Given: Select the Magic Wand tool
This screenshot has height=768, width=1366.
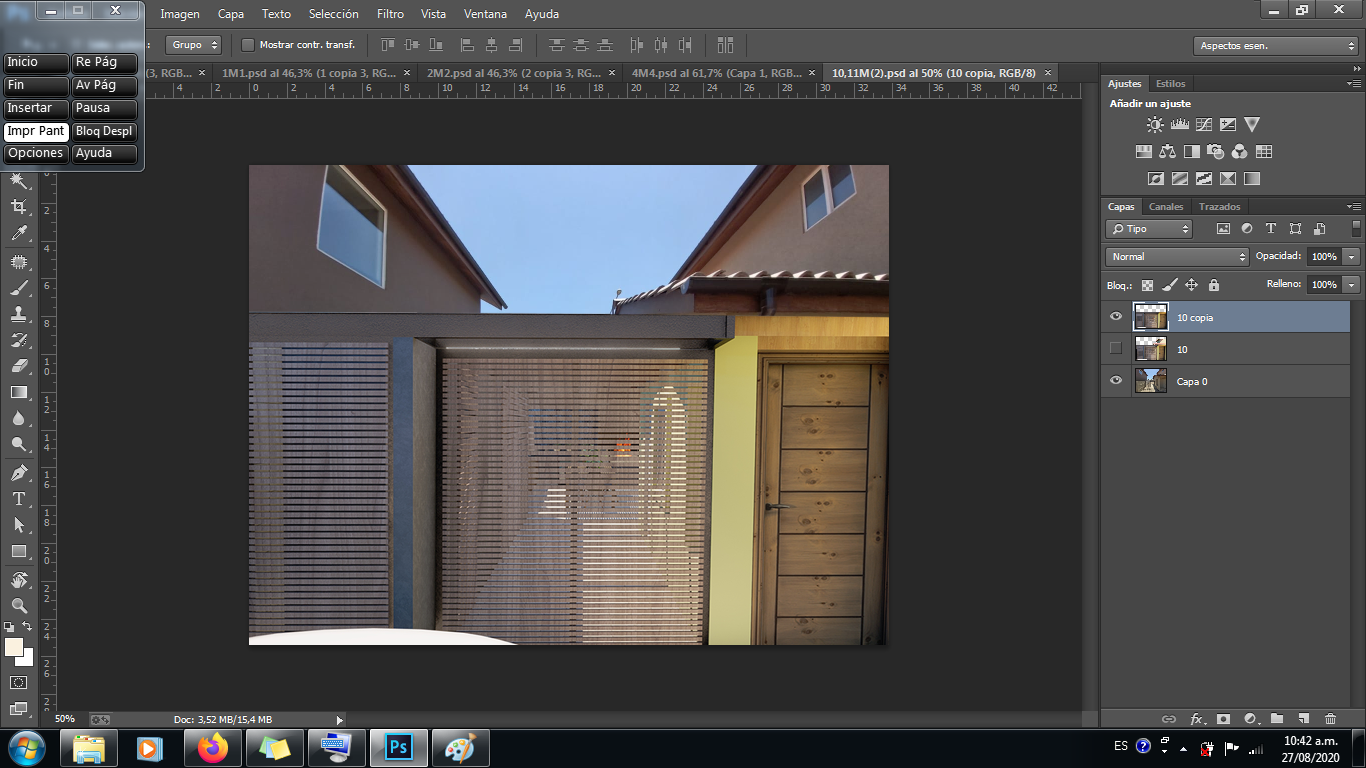Looking at the screenshot, I should 19,180.
